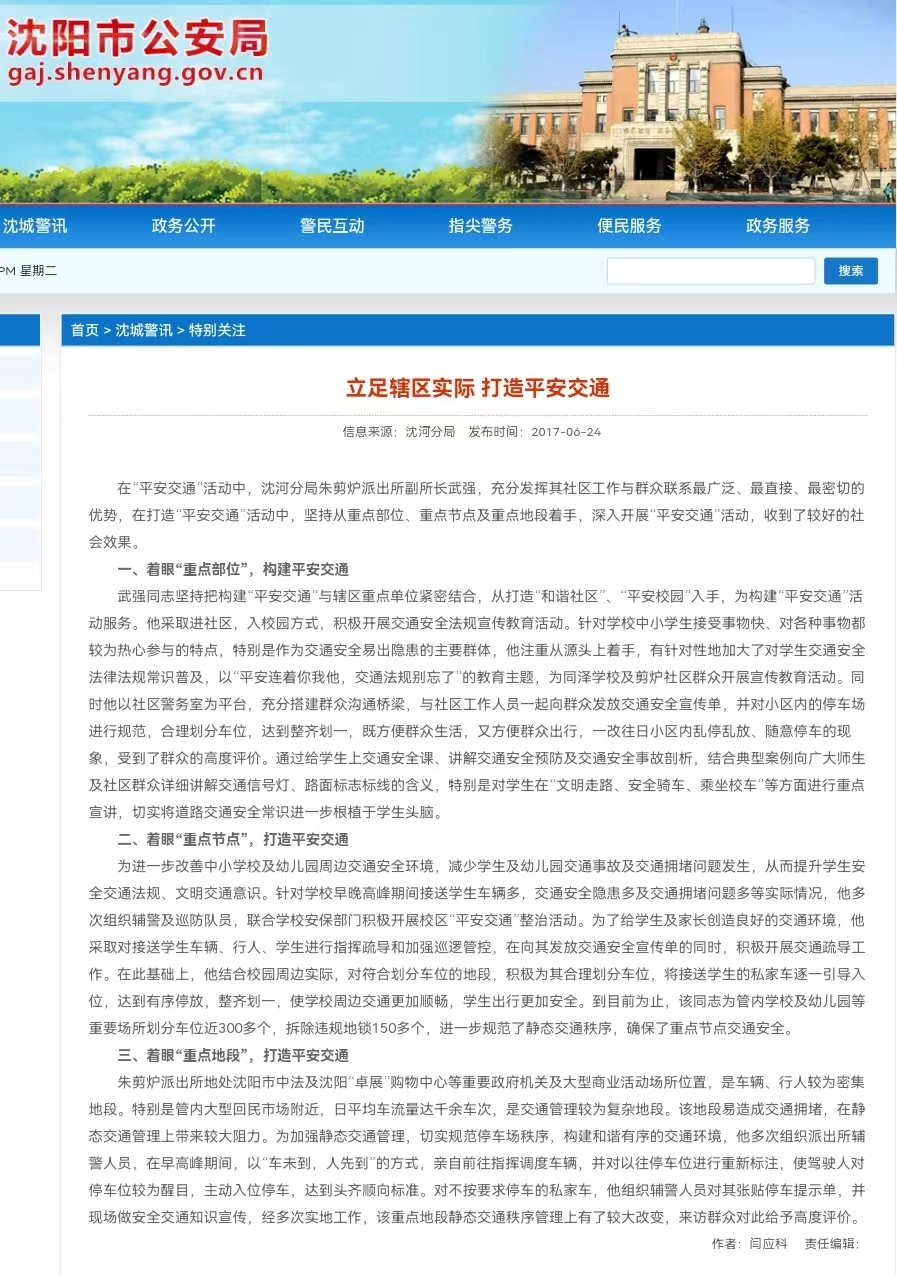Go to 首页 in the breadcrumb
This screenshot has width=897, height=1275.
tap(85, 330)
